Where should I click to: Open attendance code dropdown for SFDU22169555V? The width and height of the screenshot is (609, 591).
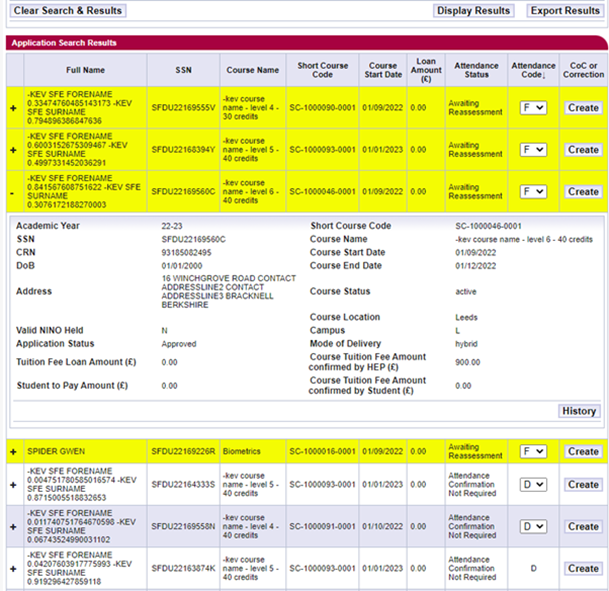click(532, 108)
